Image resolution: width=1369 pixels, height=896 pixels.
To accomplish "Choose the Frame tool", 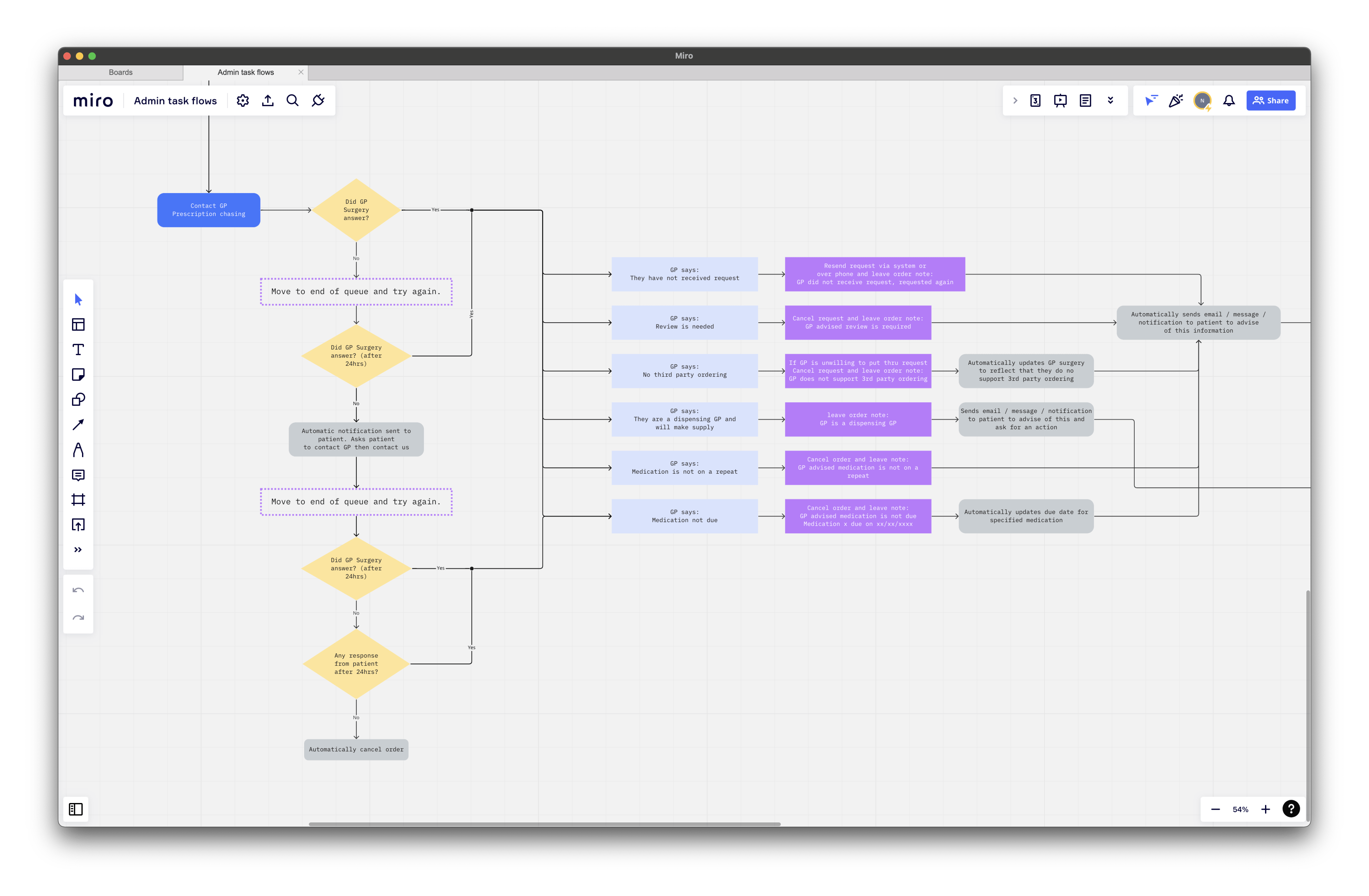I will 78,500.
